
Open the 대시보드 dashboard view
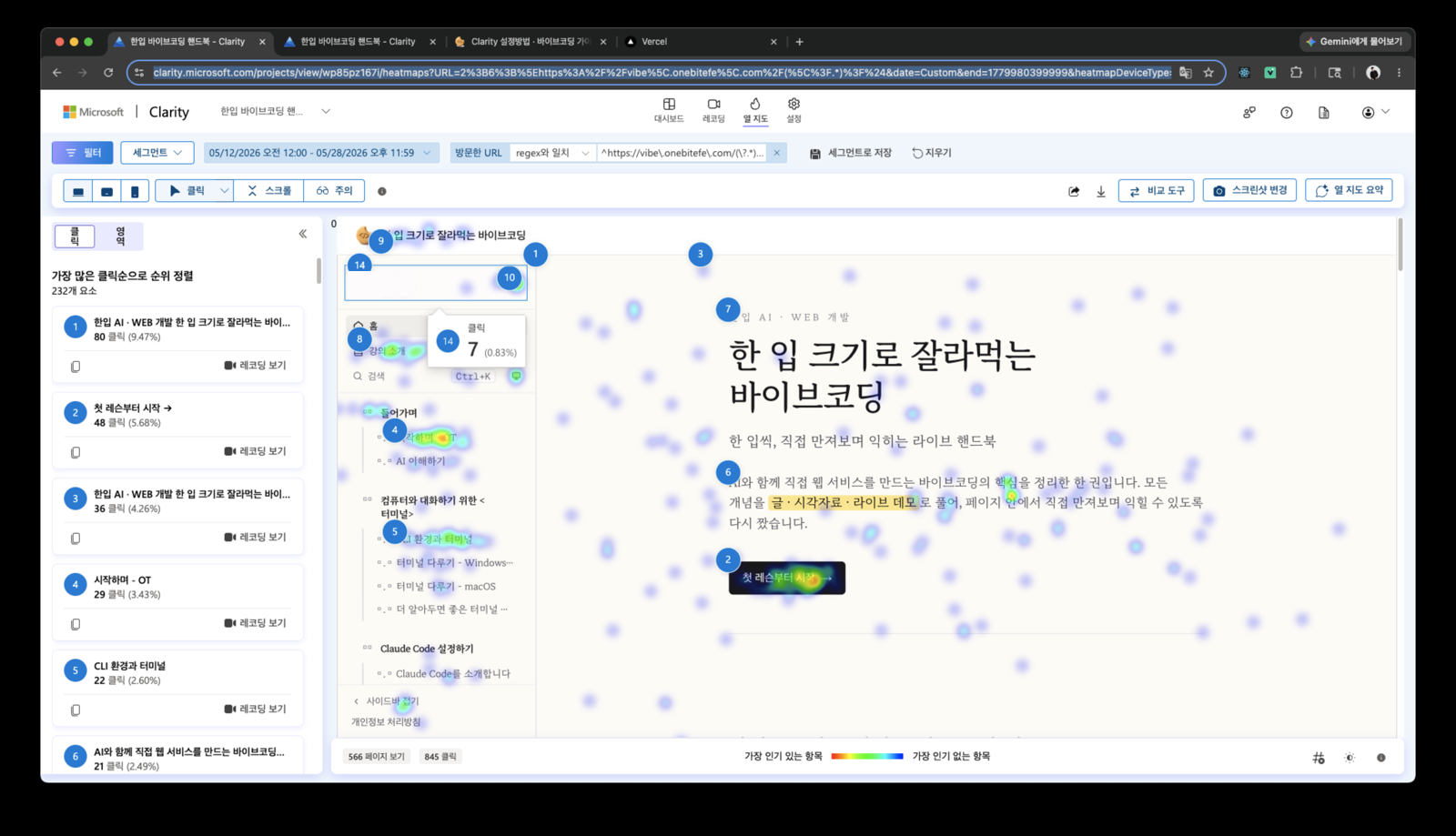tap(669, 110)
